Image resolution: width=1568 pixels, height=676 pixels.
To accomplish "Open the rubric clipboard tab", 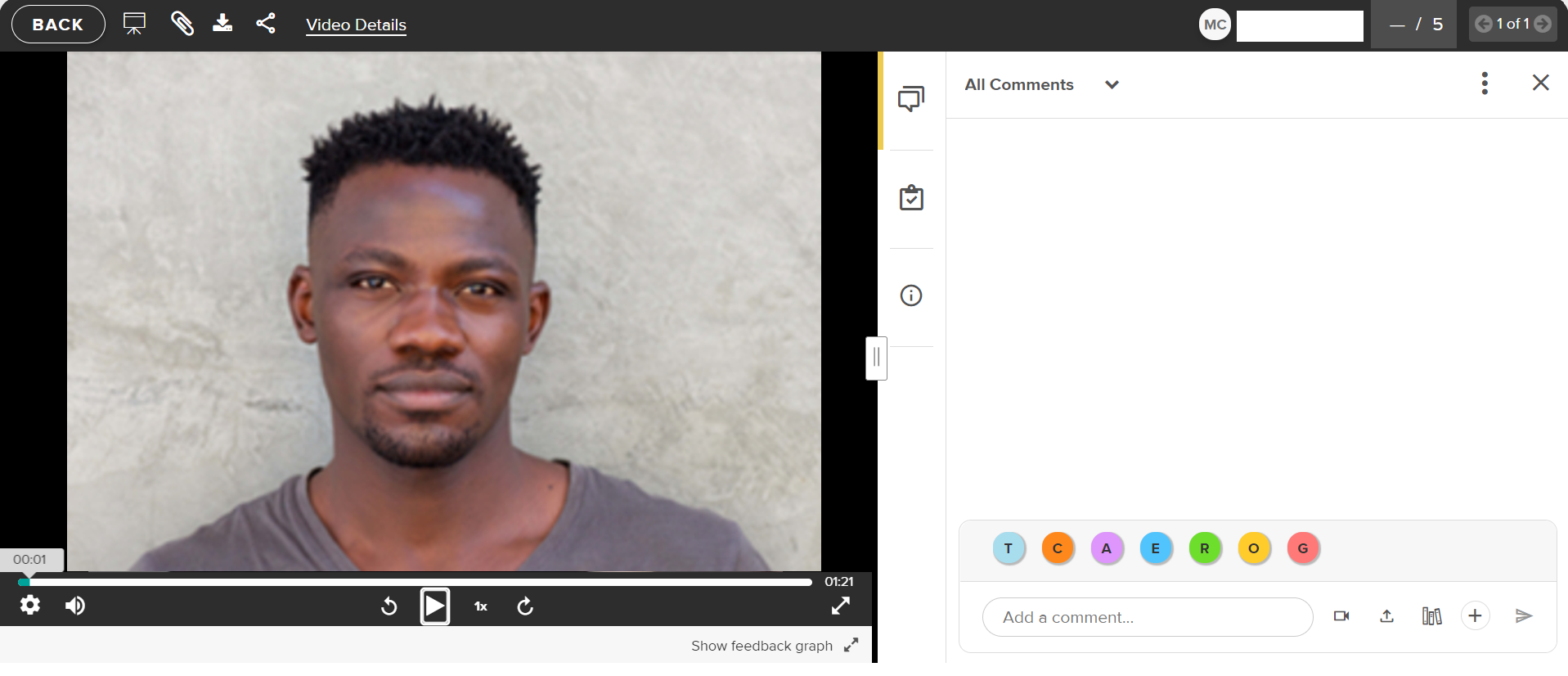I will [911, 198].
